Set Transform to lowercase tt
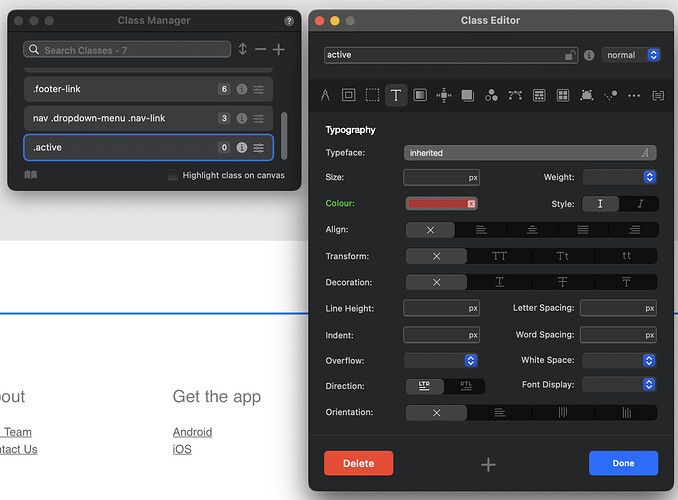 coord(627,256)
